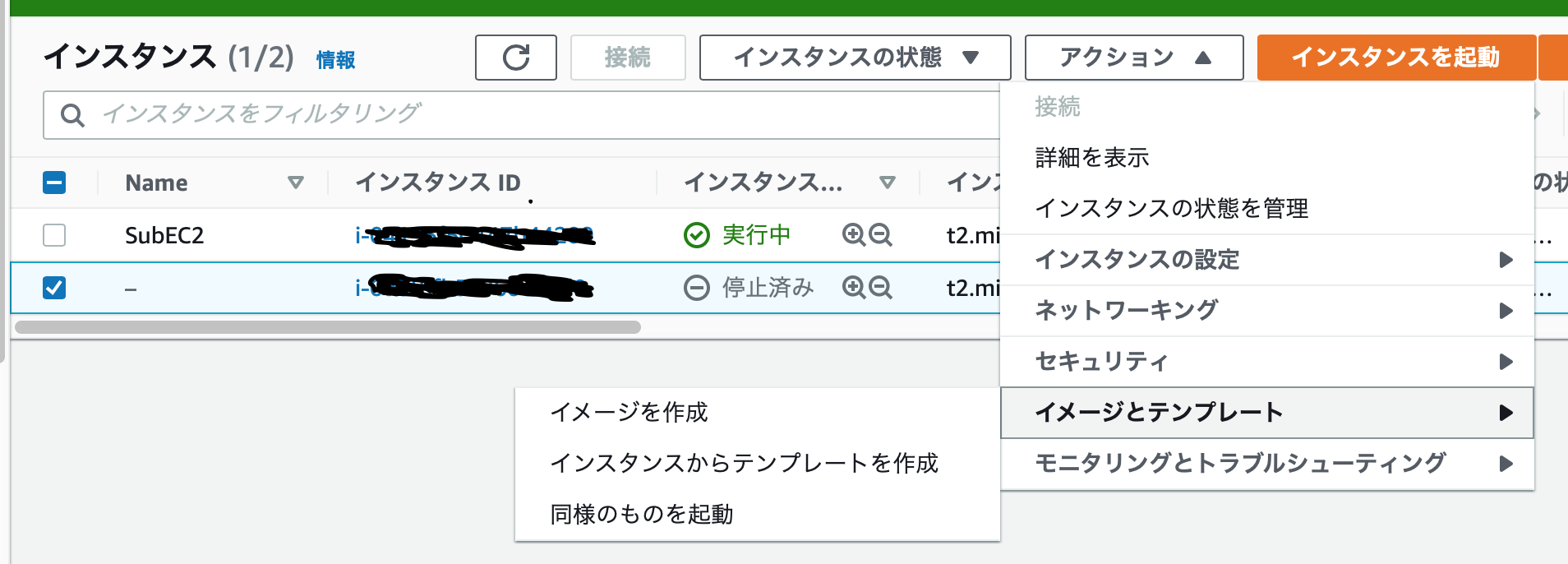Expand the イメージとテンプレート submenu
This screenshot has width=1568, height=564.
1267,413
